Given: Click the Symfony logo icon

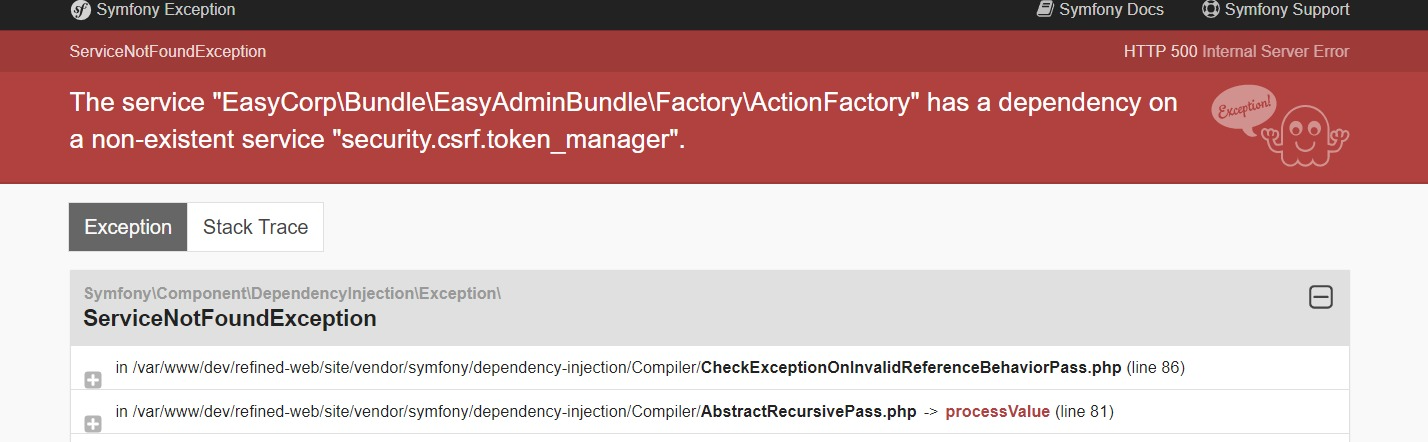Looking at the screenshot, I should coord(80,10).
